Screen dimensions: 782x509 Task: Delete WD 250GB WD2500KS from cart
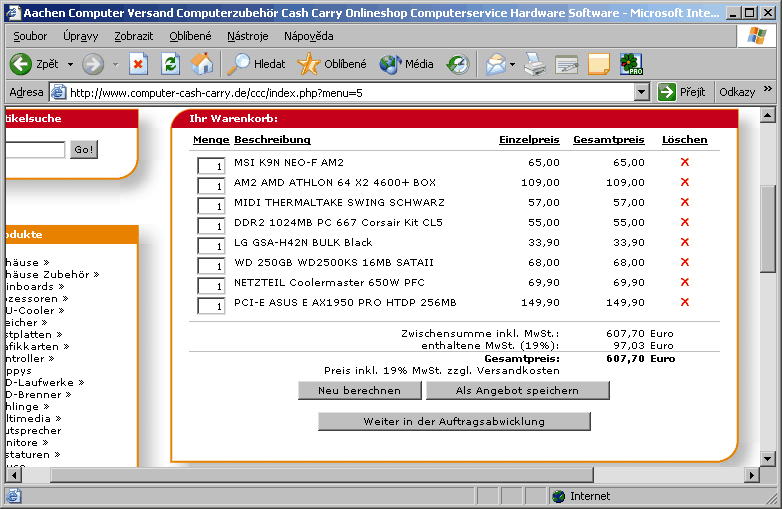click(685, 262)
